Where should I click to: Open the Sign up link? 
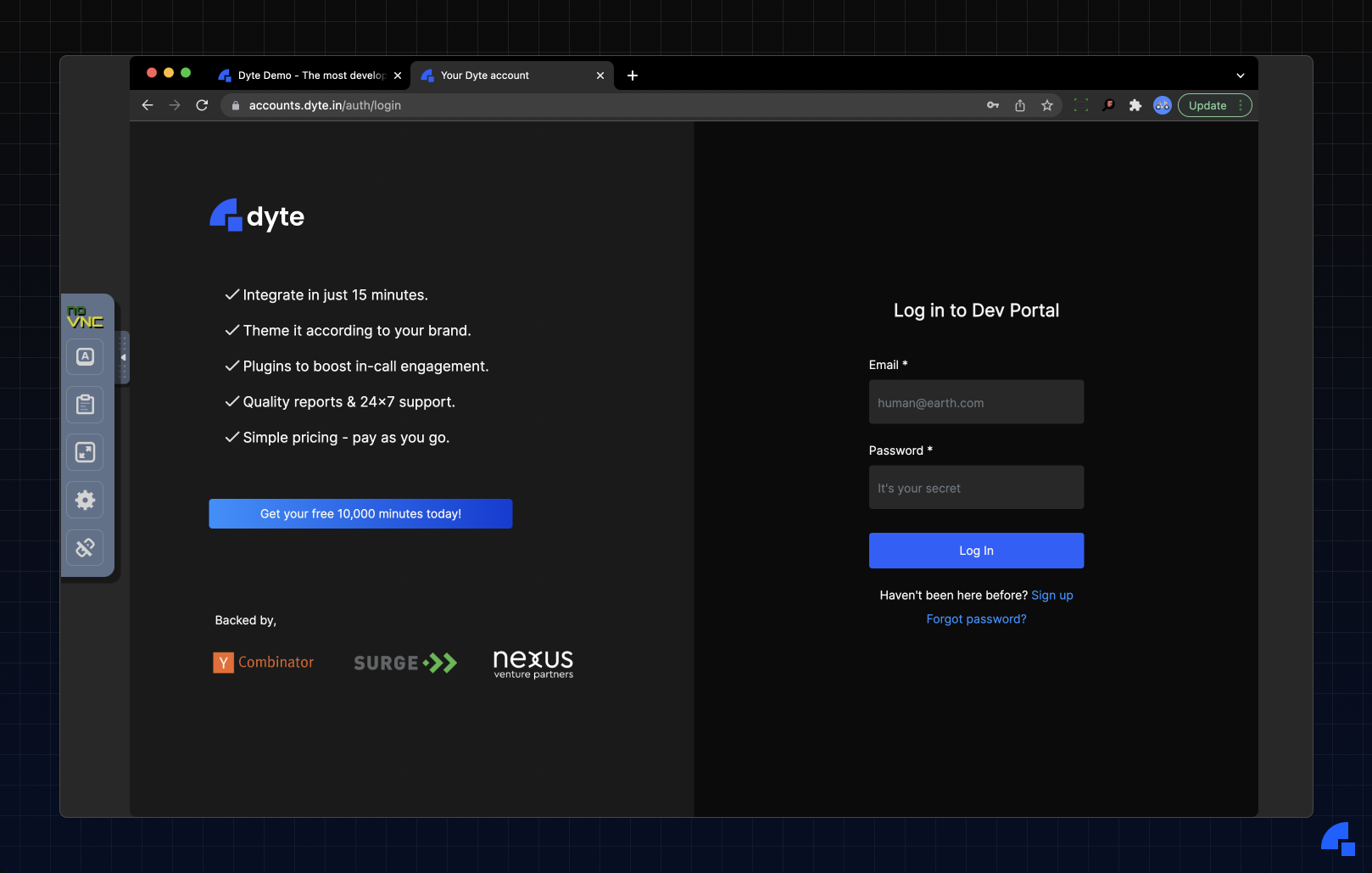[1052, 595]
